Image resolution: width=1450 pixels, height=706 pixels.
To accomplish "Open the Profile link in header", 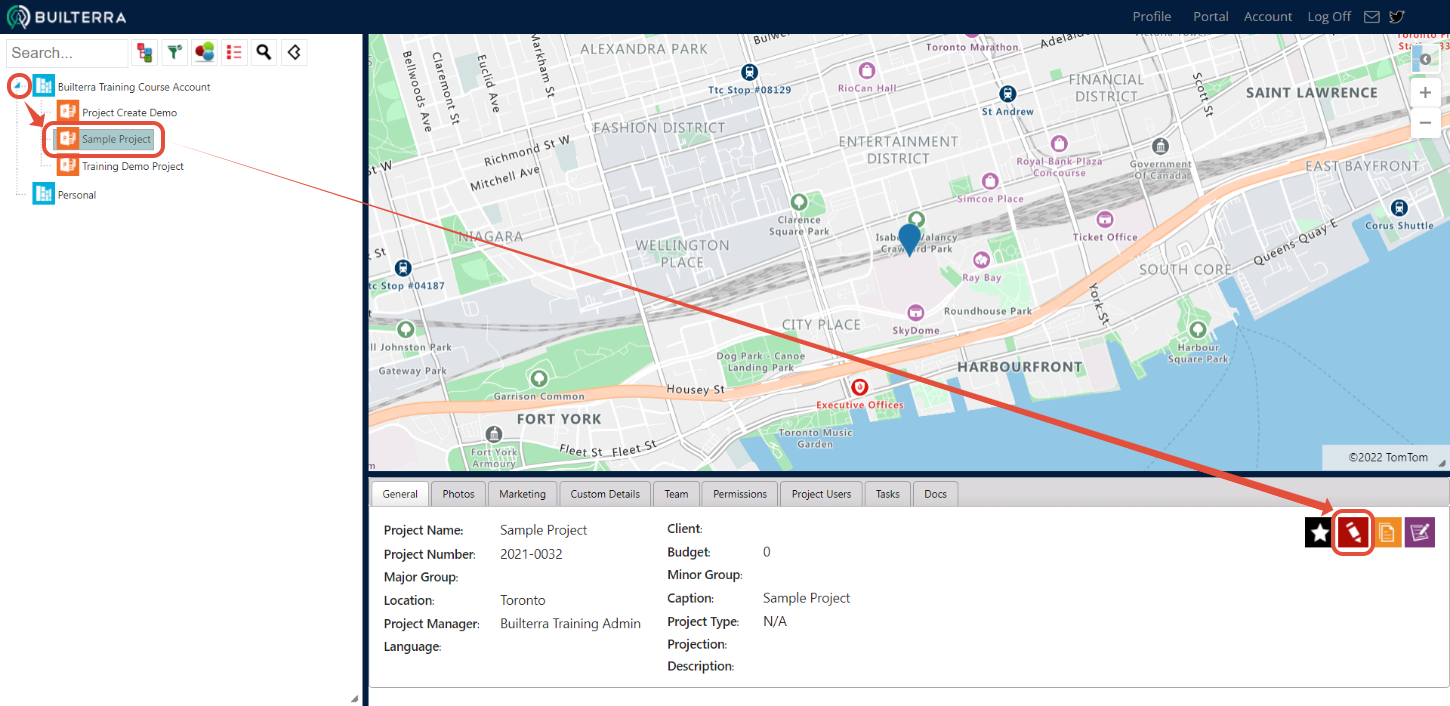I will pos(1152,17).
